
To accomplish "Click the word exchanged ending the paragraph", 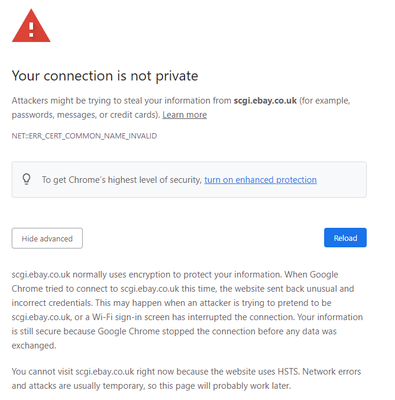I will point(34,345).
